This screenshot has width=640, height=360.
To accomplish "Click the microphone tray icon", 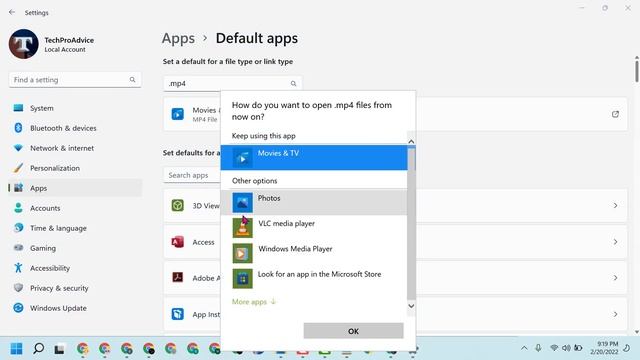I will point(538,348).
